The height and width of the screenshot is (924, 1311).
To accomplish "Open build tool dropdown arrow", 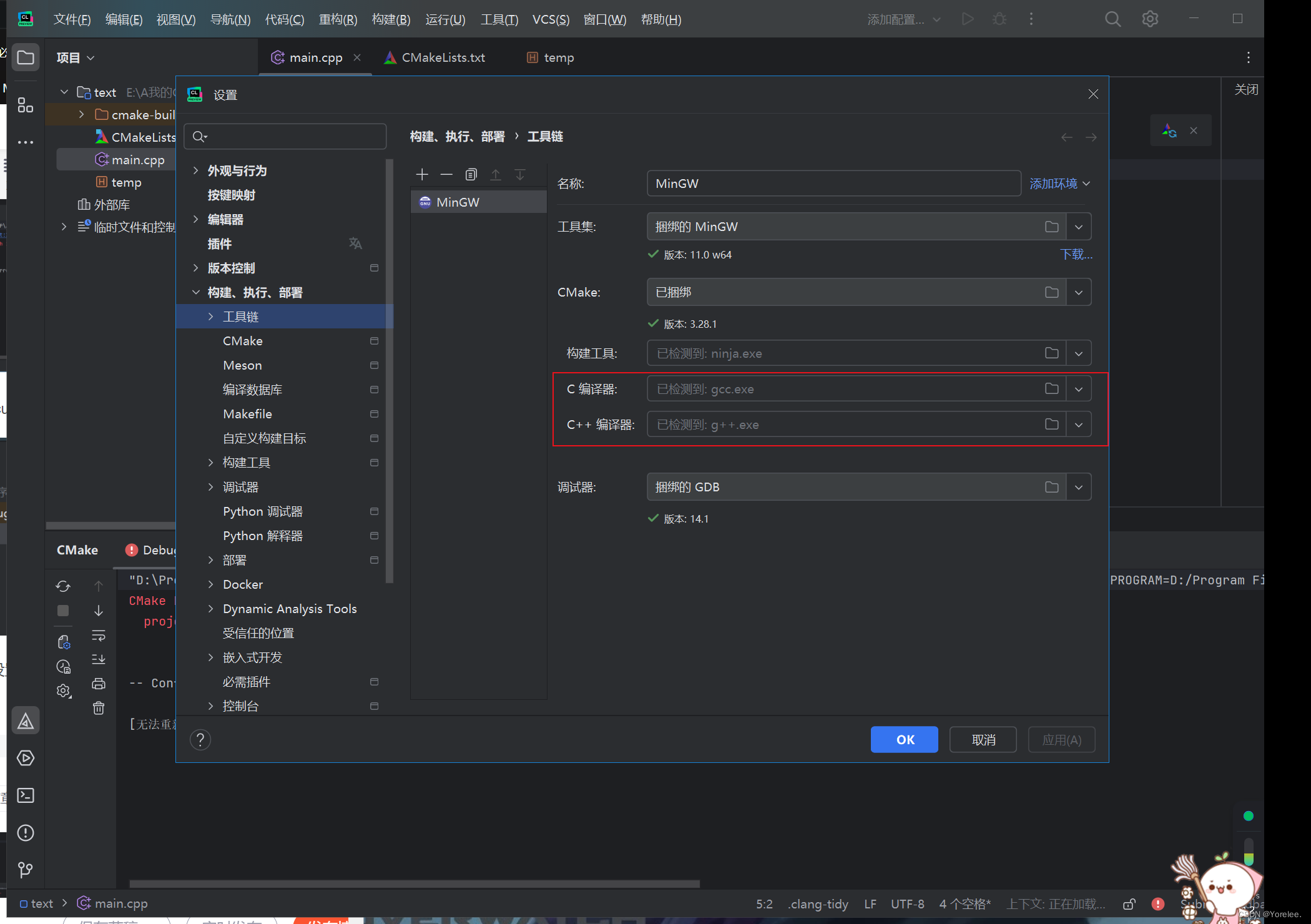I will click(x=1079, y=353).
